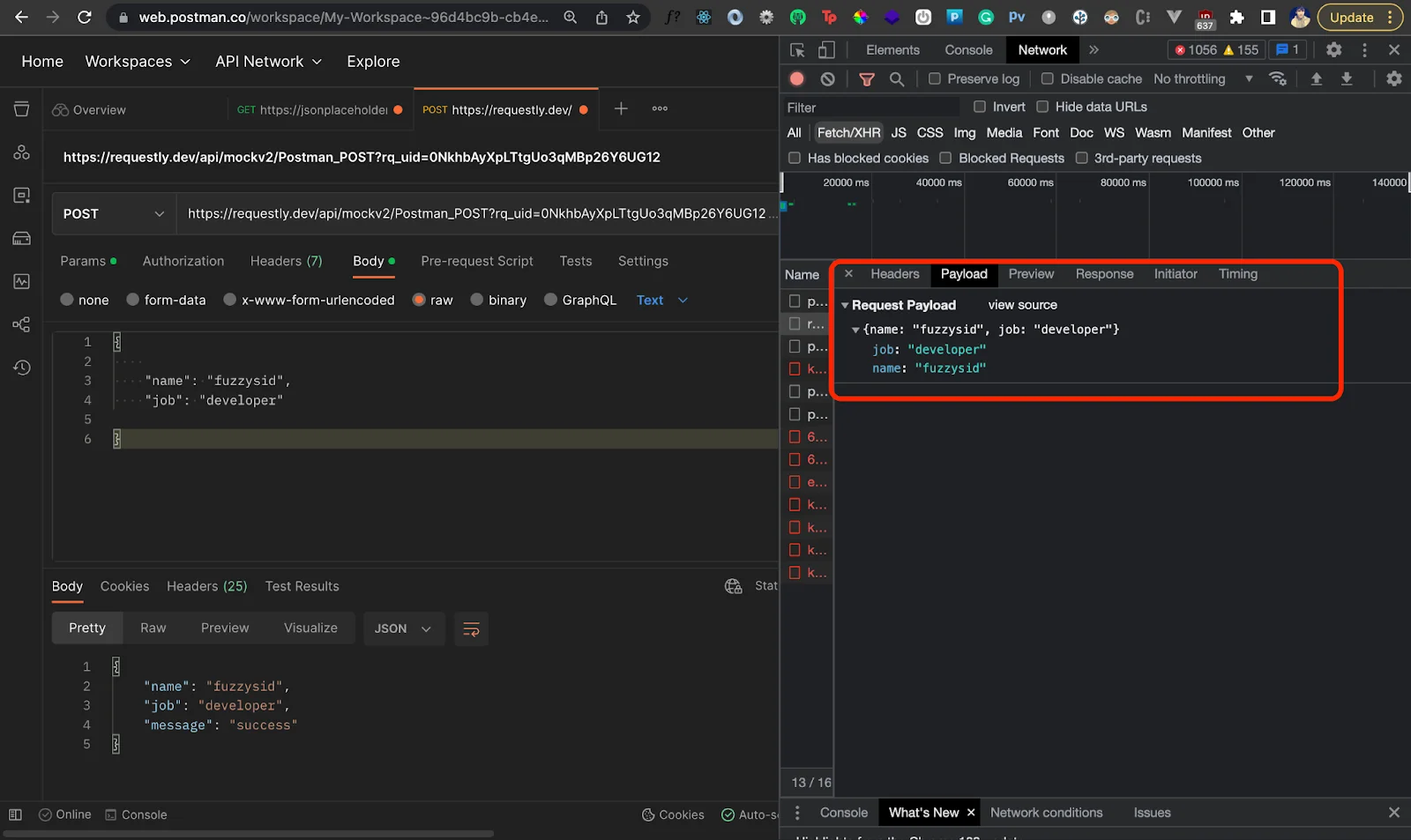Open Postman Mock Servers sidebar icon
The height and width of the screenshot is (840, 1411).
21,238
